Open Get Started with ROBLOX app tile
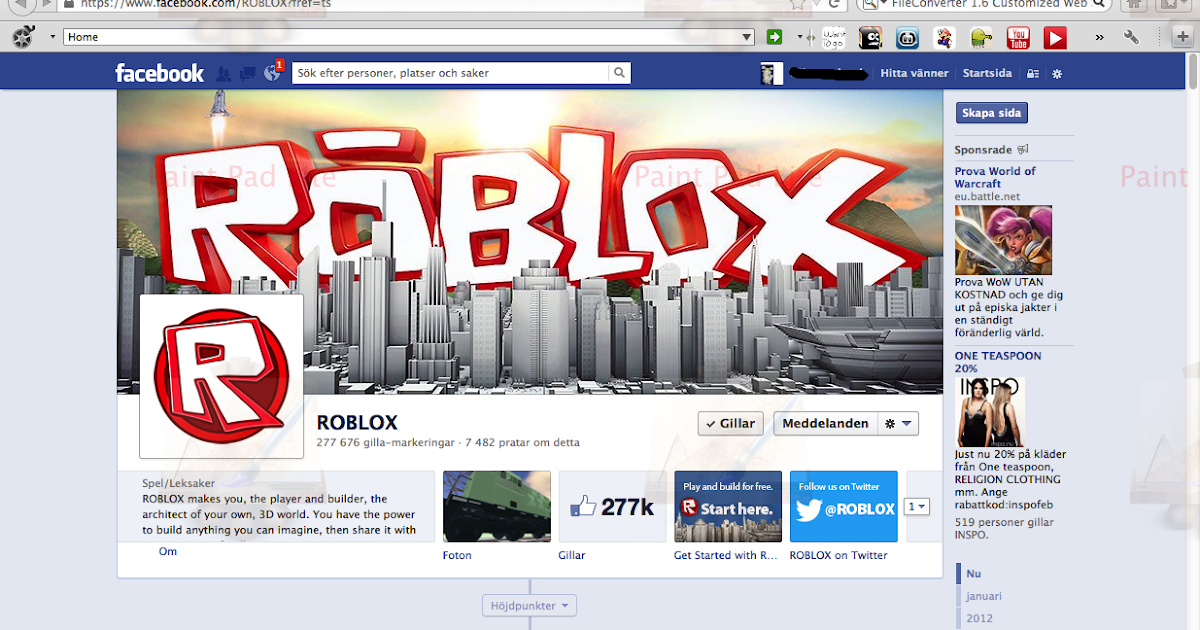Image resolution: width=1200 pixels, height=630 pixels. 728,506
